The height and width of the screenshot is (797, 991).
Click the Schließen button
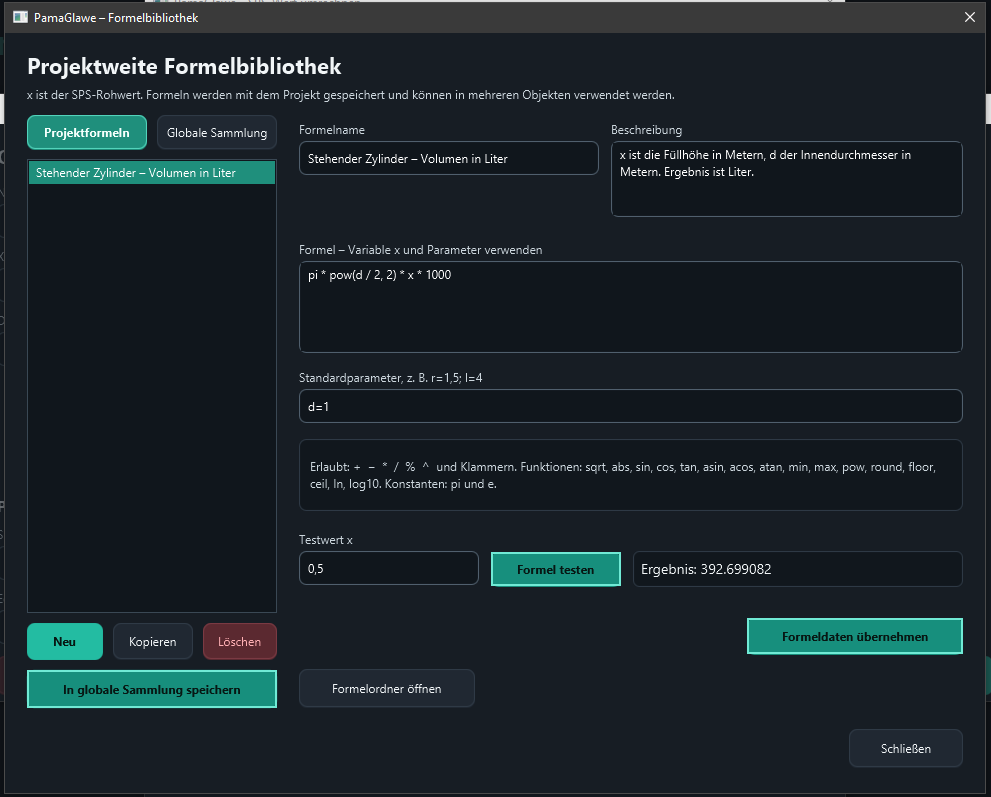906,748
